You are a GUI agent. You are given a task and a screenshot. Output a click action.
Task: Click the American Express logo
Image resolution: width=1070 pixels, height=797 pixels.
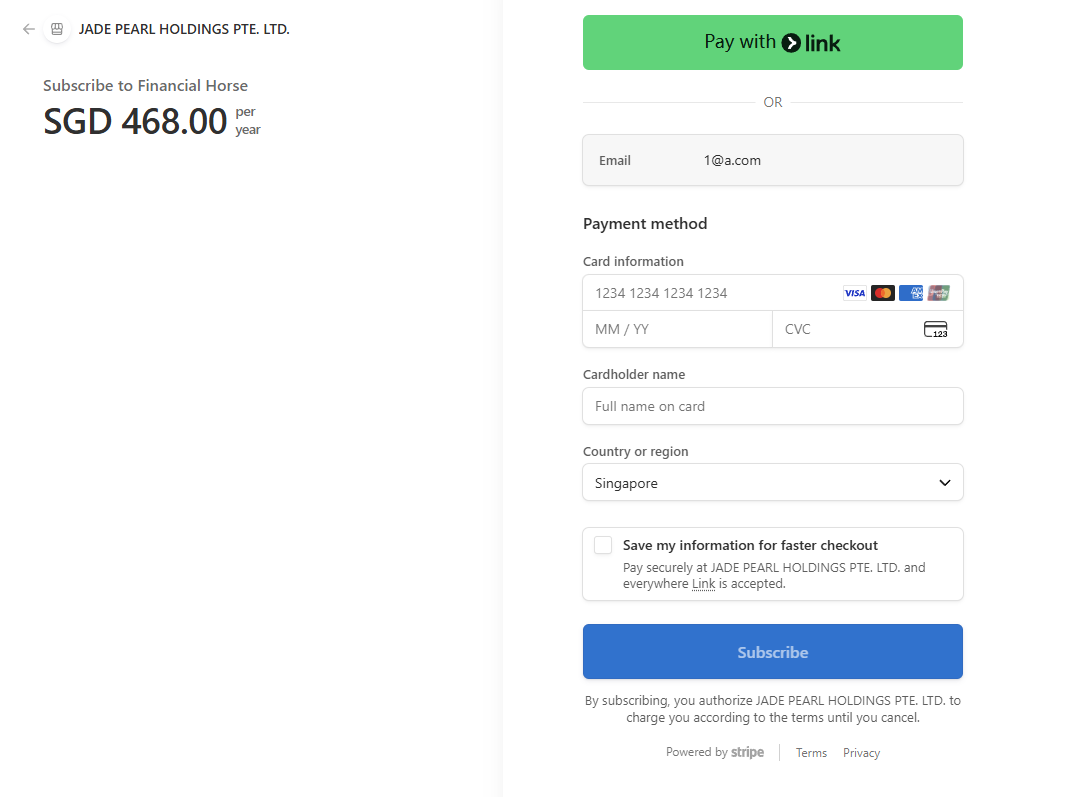coord(910,293)
